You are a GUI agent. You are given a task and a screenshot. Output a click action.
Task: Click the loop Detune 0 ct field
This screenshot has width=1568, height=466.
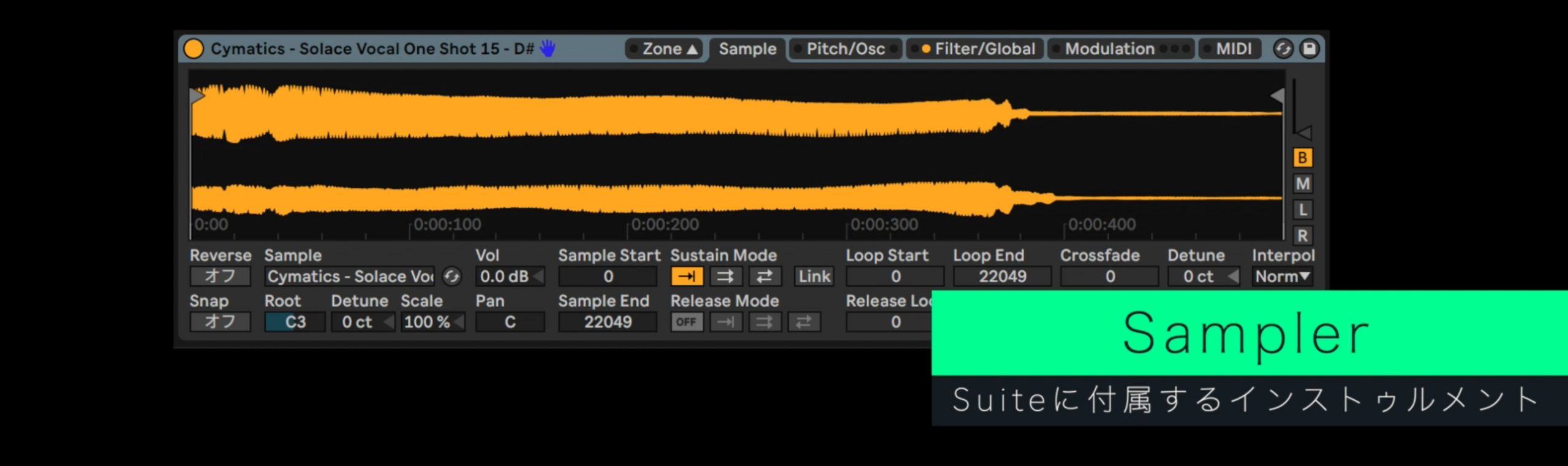(1204, 277)
